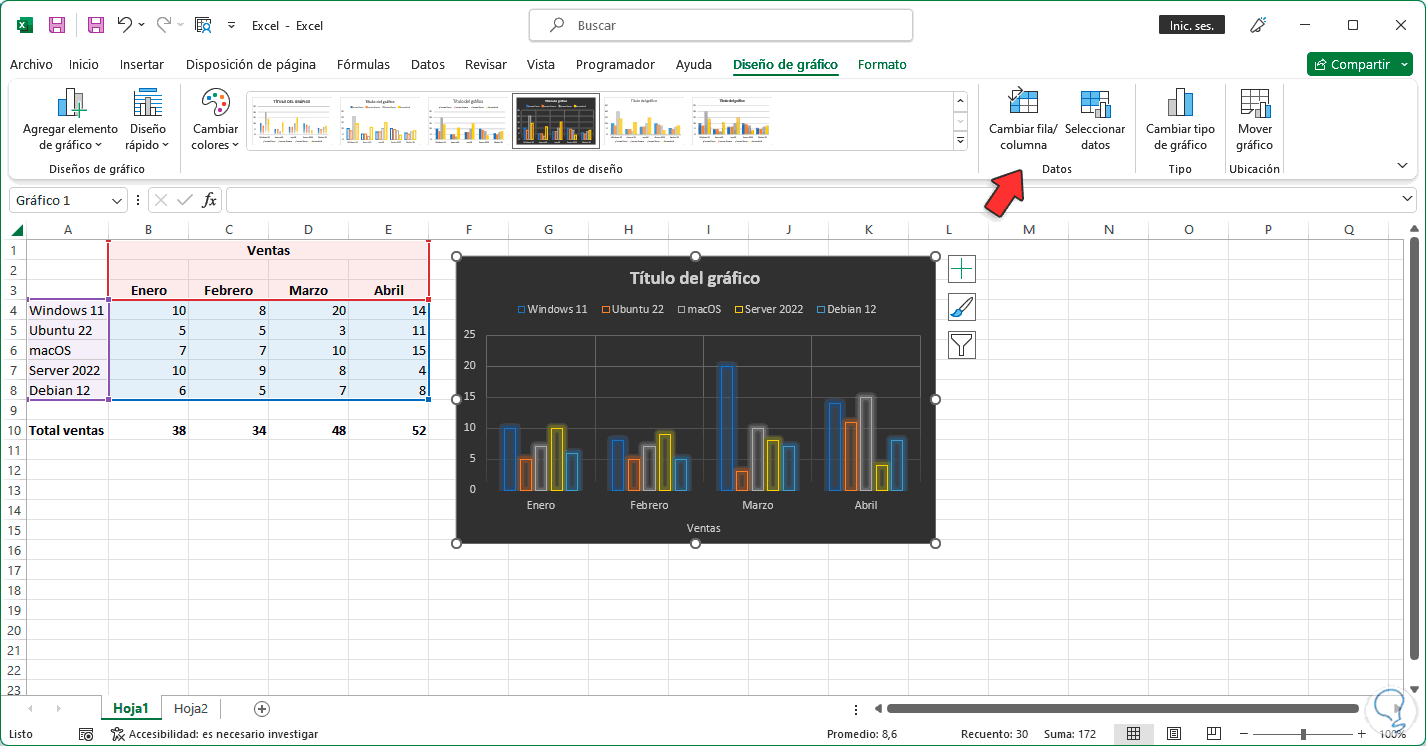Screen dimensions: 1426x746
Task: Click the fx Insert Function icon
Action: click(x=209, y=200)
